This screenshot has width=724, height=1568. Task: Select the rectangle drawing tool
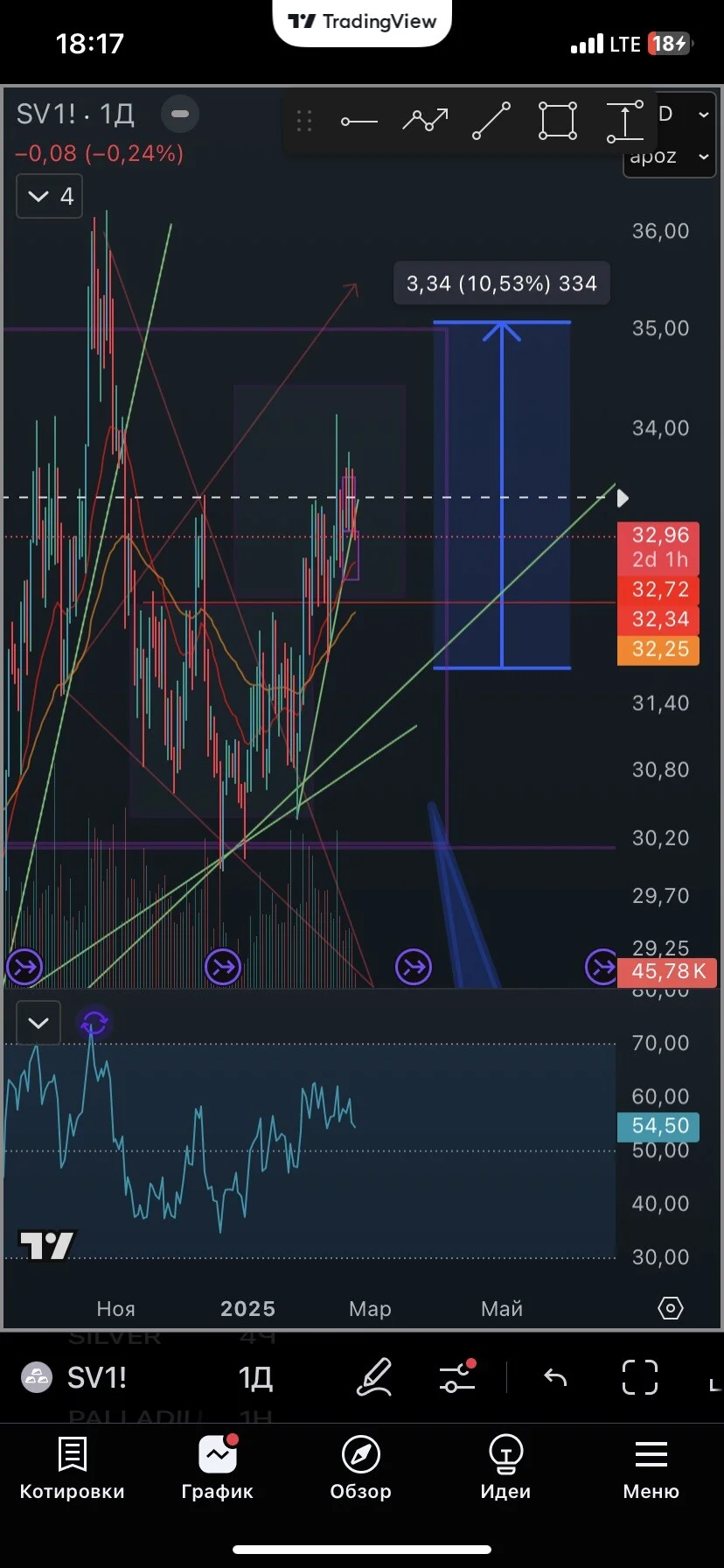tap(558, 121)
